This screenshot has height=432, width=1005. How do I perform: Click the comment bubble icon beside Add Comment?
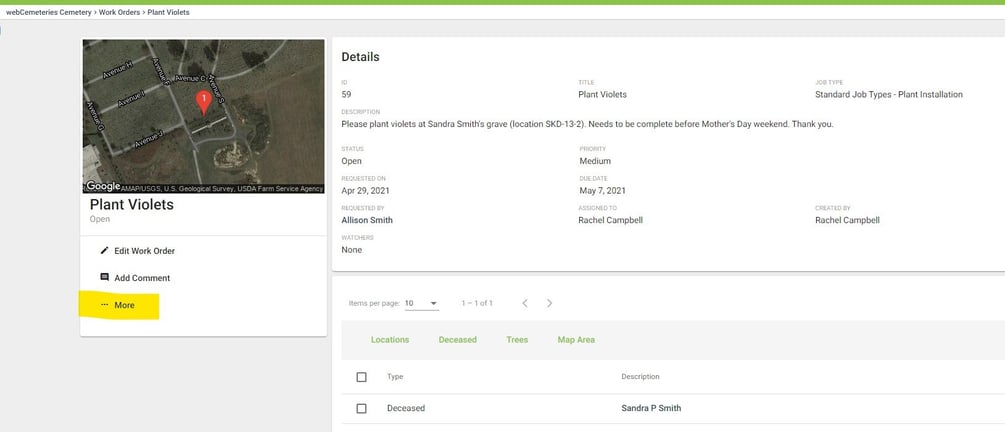(104, 278)
